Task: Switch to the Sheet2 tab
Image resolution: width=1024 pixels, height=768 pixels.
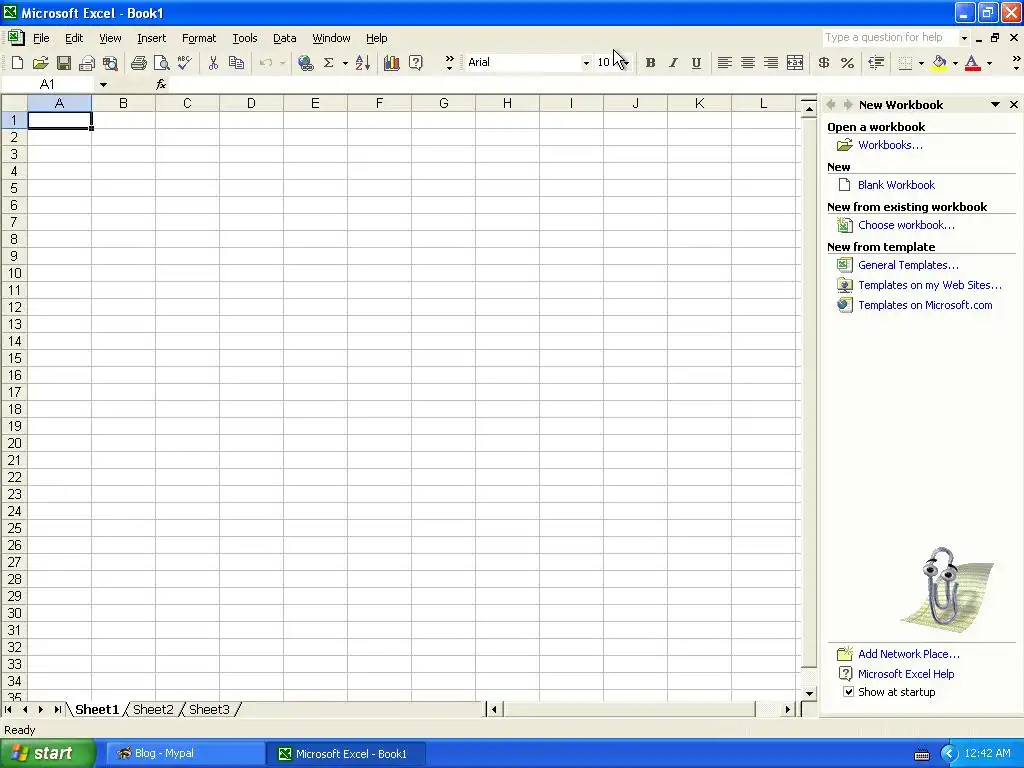Action: click(x=153, y=709)
